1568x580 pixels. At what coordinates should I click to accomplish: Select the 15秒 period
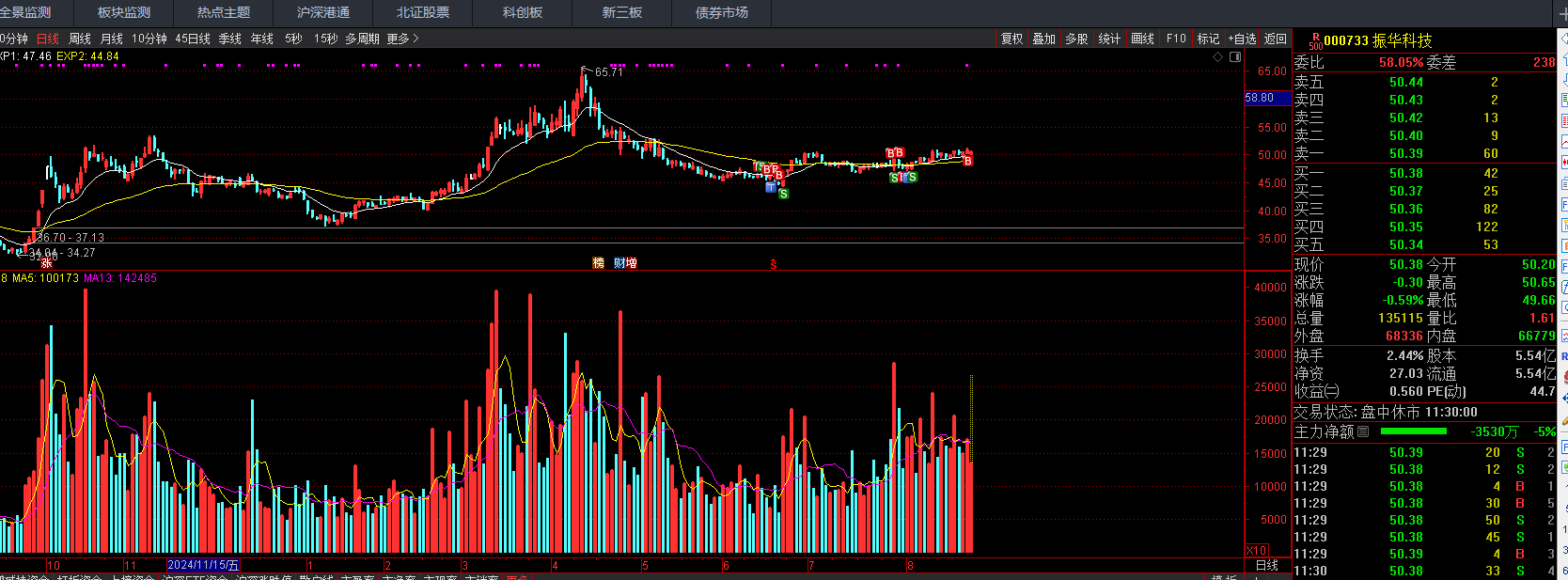click(326, 39)
